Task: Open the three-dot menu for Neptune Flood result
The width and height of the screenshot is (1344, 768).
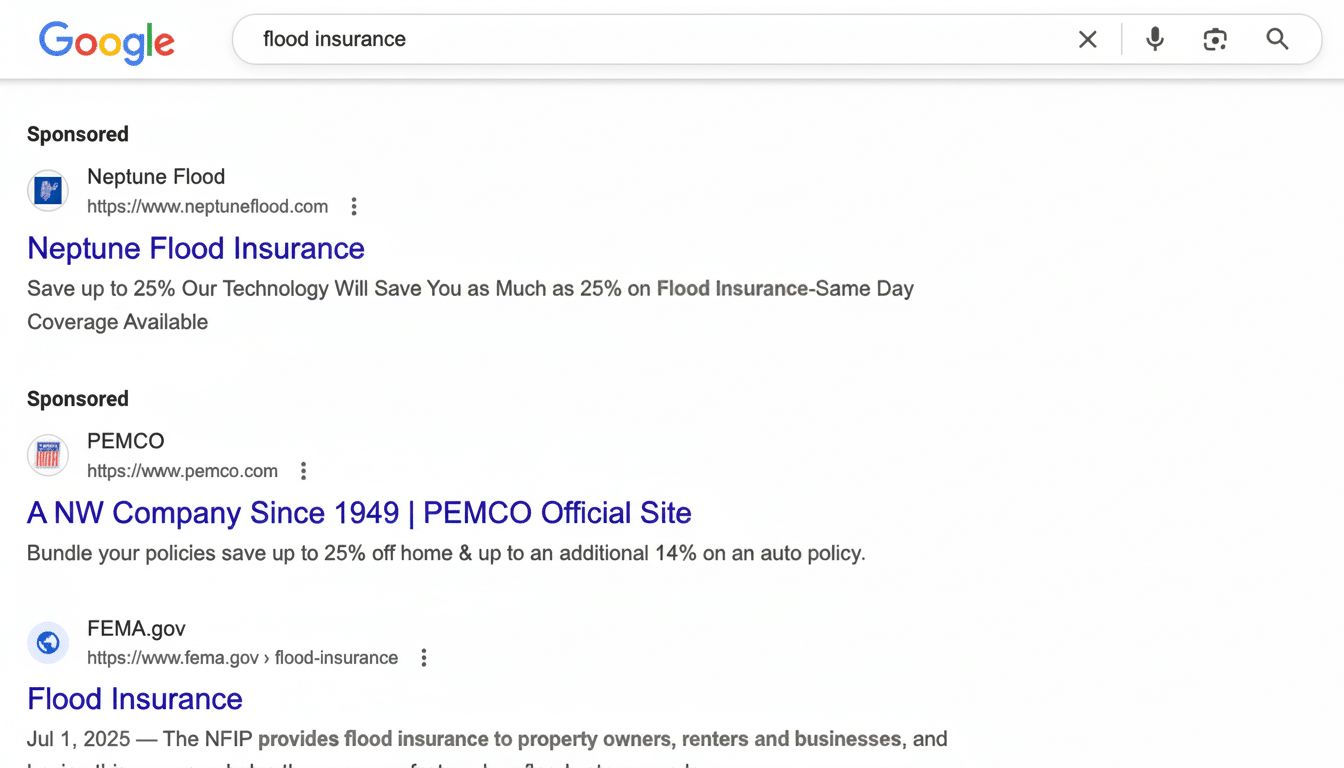Action: 354,206
